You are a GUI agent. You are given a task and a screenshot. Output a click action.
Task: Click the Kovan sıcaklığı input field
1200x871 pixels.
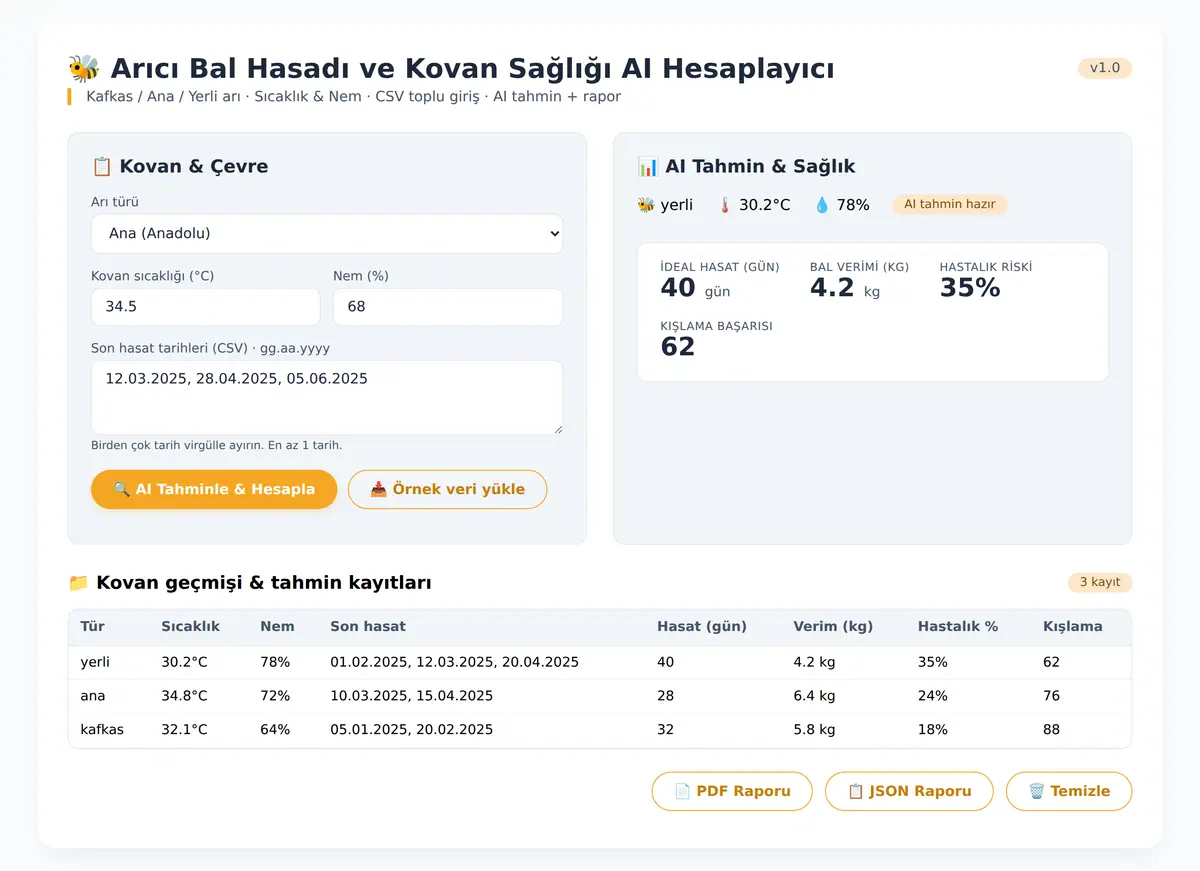205,307
